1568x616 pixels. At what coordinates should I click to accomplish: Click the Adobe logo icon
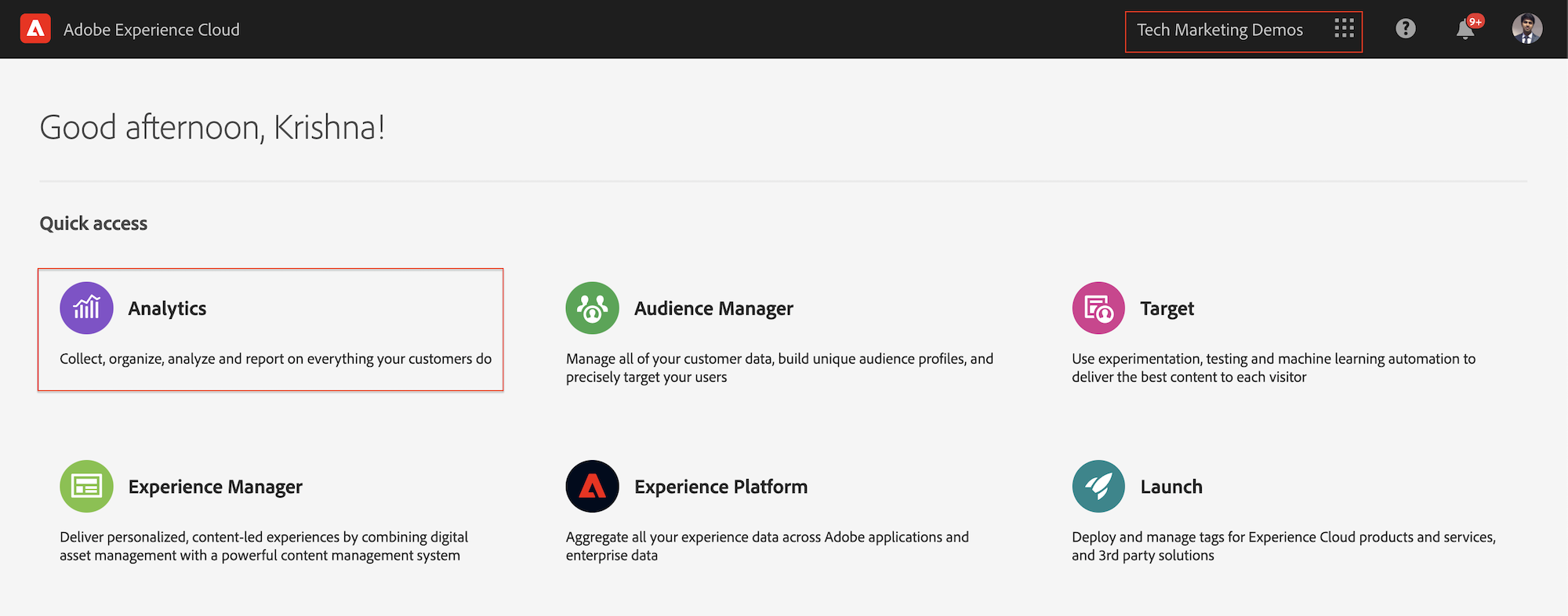tap(35, 29)
